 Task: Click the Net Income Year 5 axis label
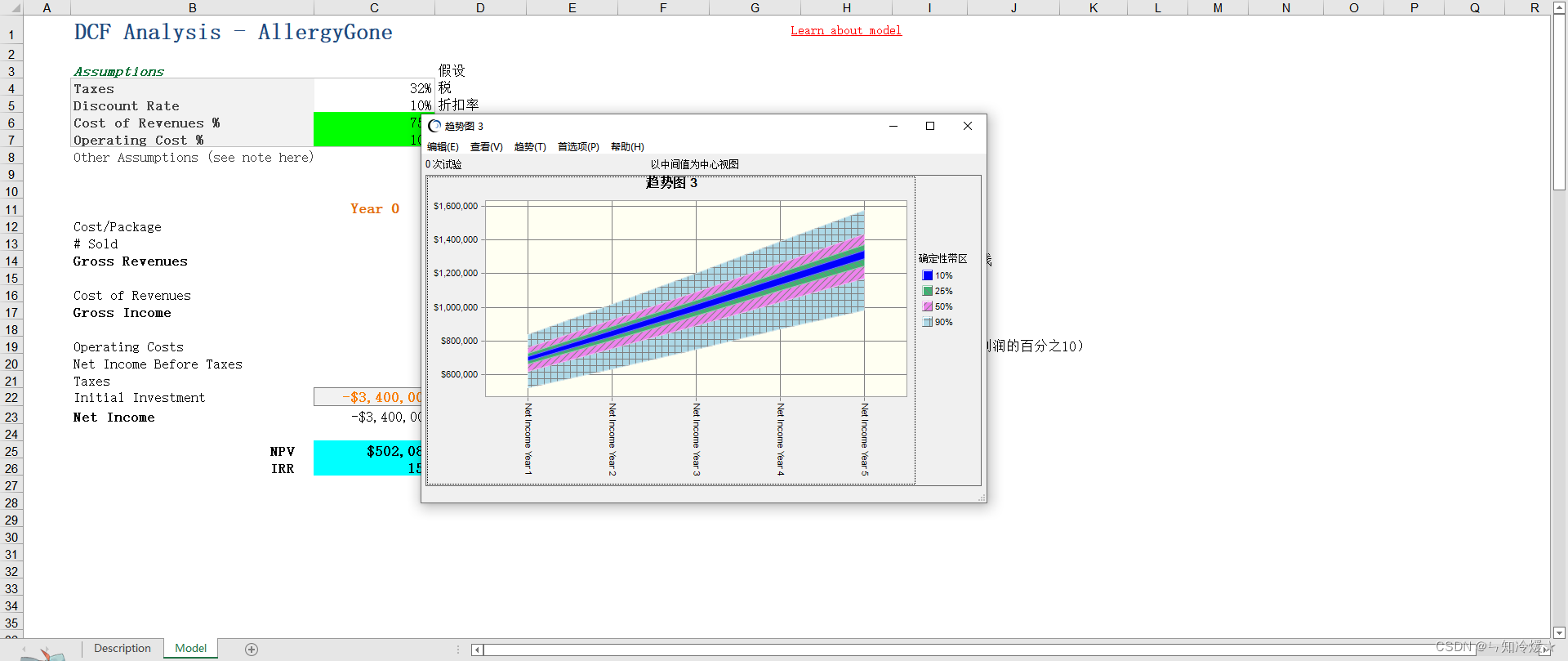pyautogui.click(x=865, y=439)
